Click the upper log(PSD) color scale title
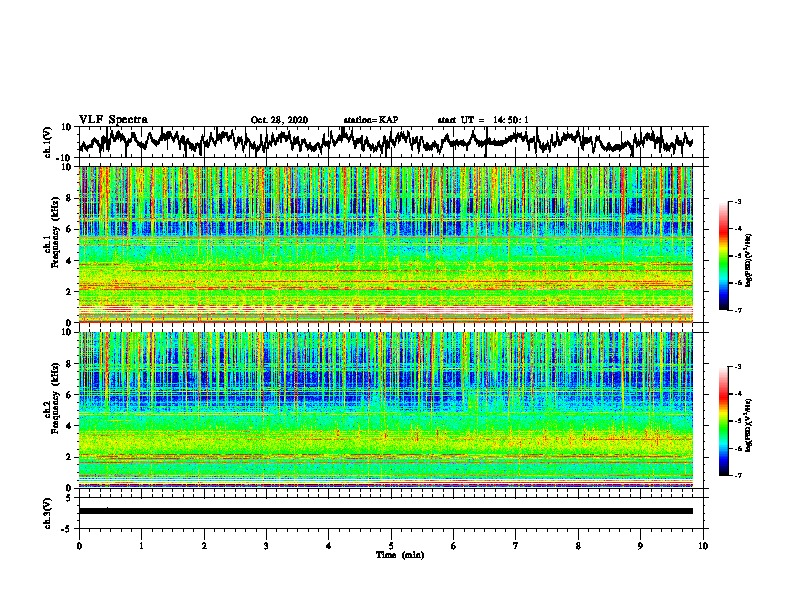Viewport: 792px width, 612px height. pos(749,260)
